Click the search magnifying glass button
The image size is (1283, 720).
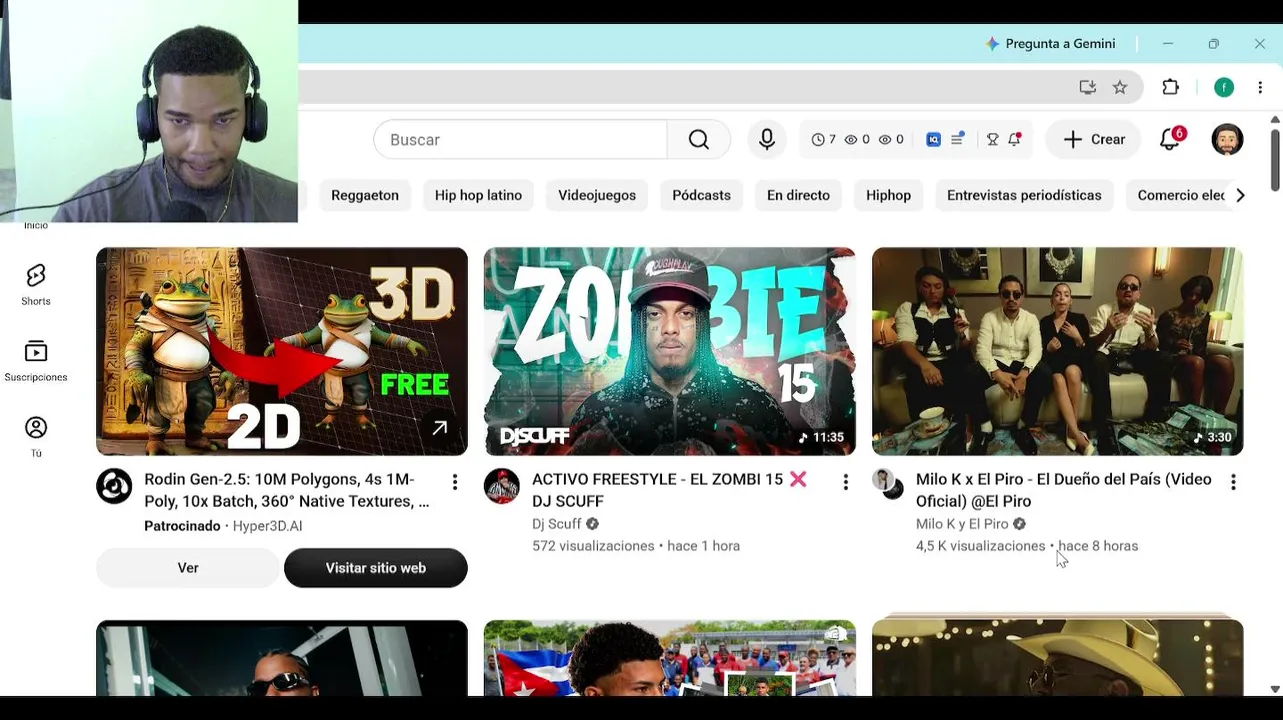(x=698, y=140)
